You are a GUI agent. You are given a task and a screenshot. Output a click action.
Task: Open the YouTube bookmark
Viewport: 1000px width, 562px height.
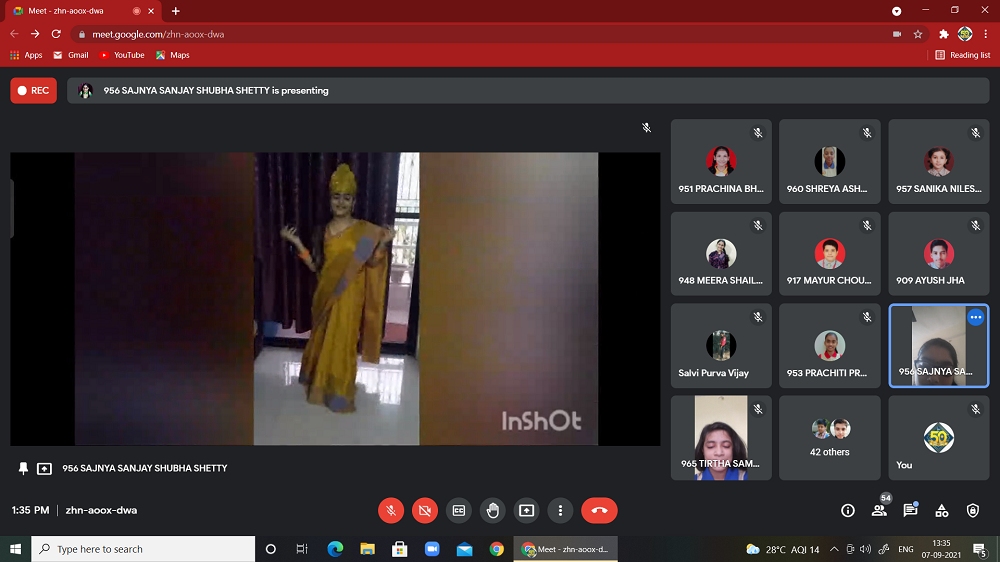tap(122, 55)
